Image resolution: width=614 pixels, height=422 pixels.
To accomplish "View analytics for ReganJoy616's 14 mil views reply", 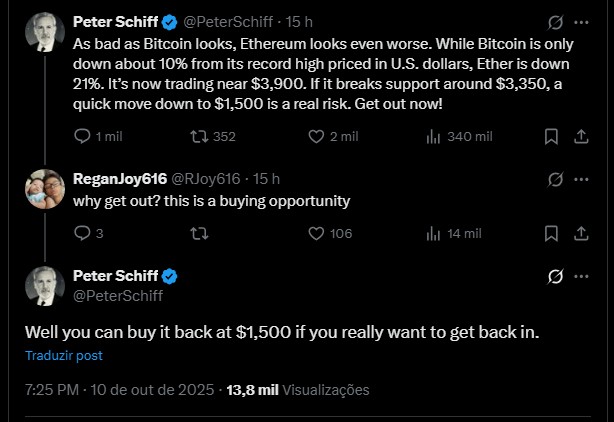I will (432, 233).
